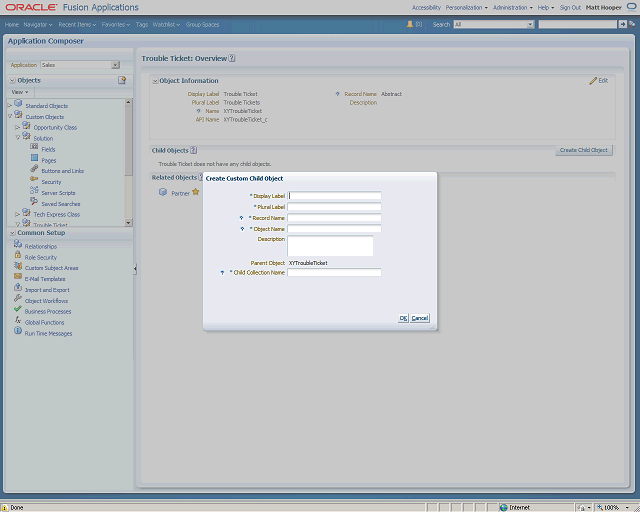Select Buttons and Links under Solution
The width and height of the screenshot is (640, 512).
62,171
